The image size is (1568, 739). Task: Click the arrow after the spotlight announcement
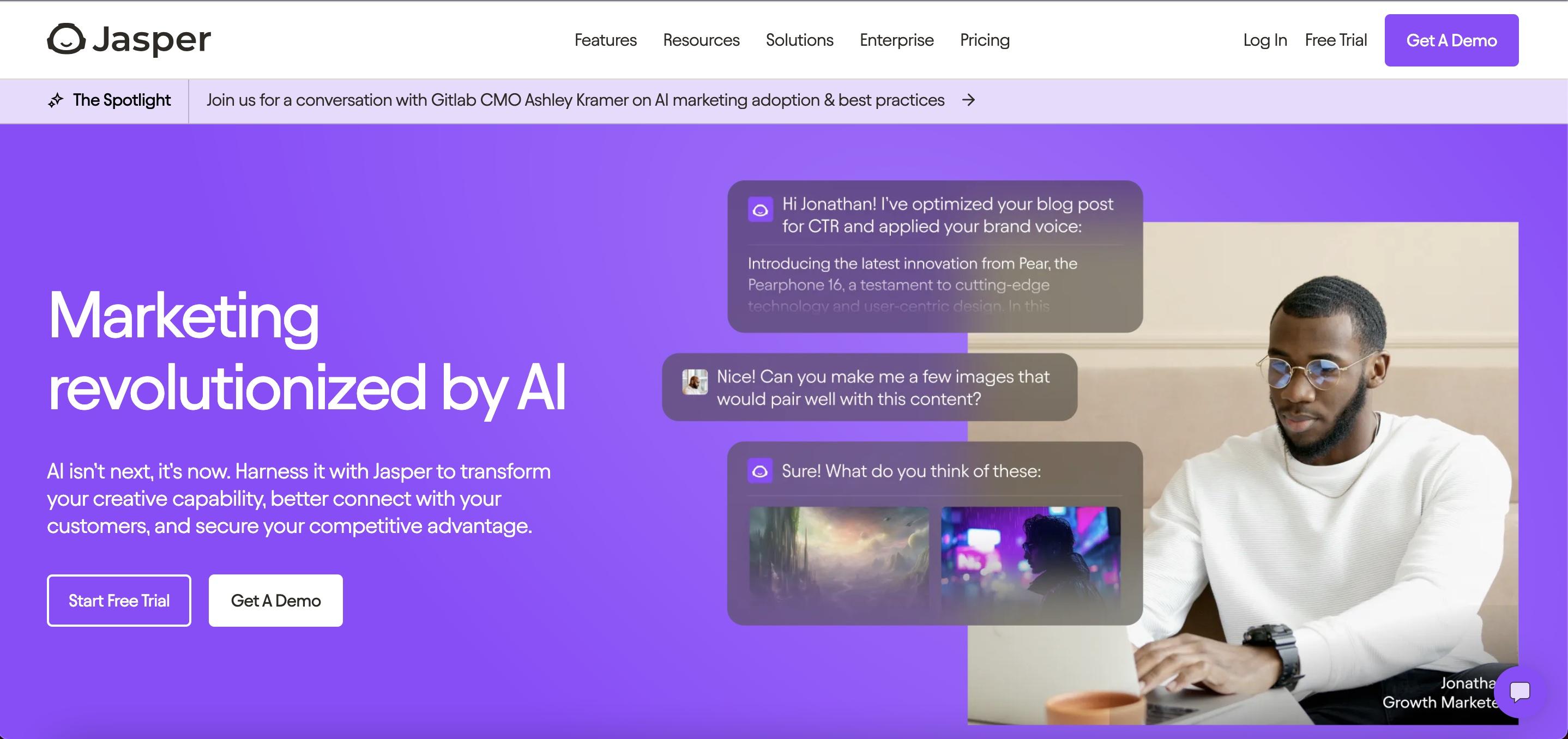click(x=968, y=100)
